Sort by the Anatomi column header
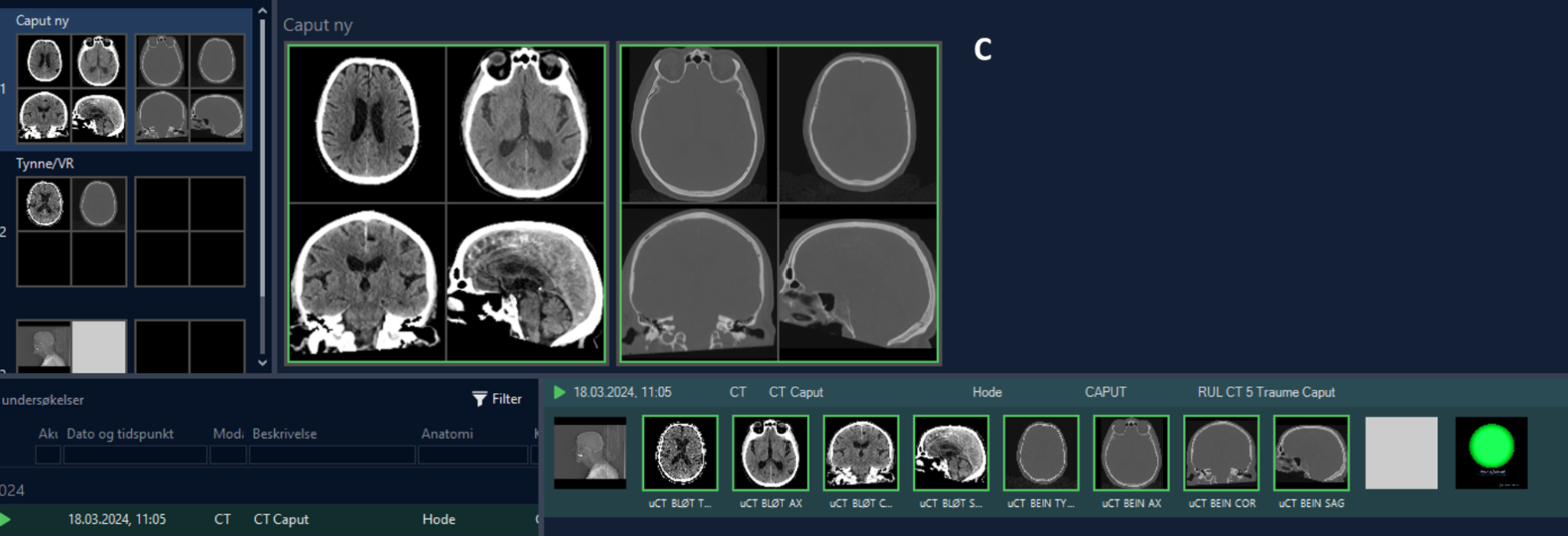 point(447,433)
